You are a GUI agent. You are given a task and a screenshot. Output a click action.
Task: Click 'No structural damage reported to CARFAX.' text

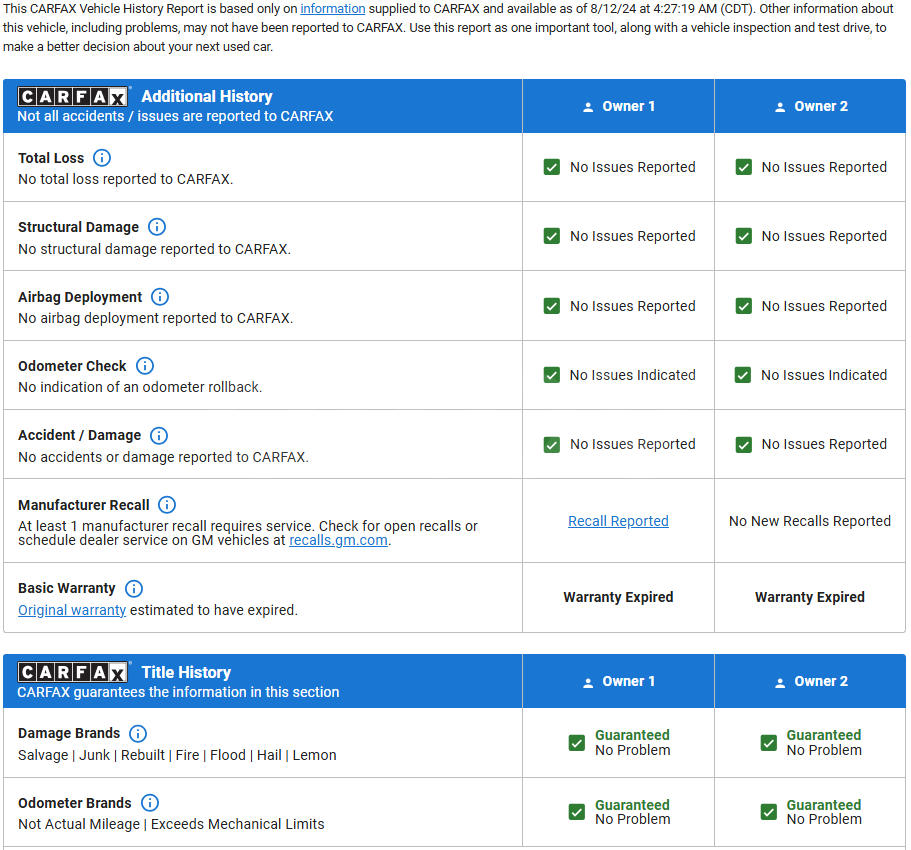click(155, 249)
